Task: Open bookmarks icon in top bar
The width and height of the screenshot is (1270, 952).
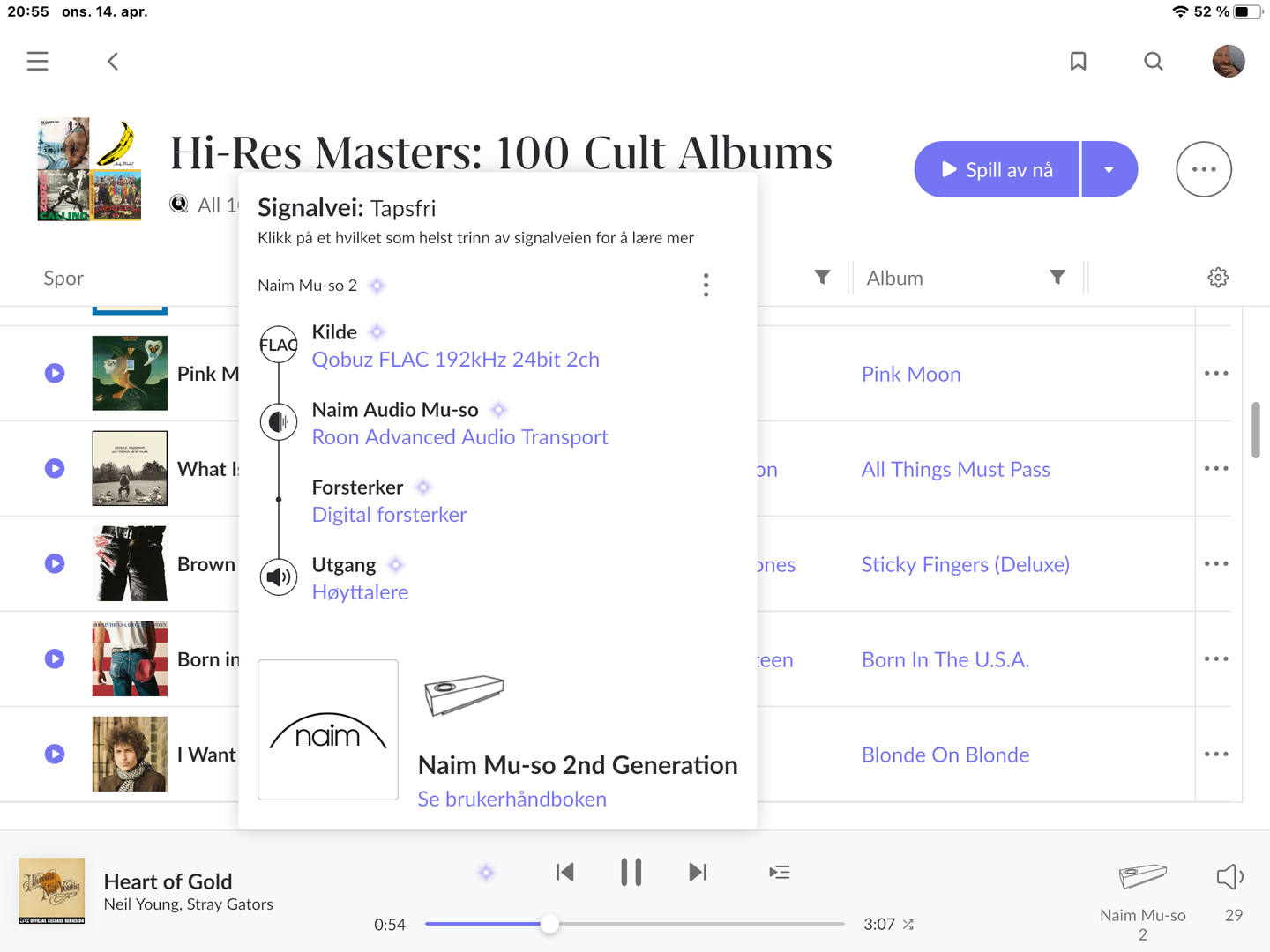Action: [1078, 61]
